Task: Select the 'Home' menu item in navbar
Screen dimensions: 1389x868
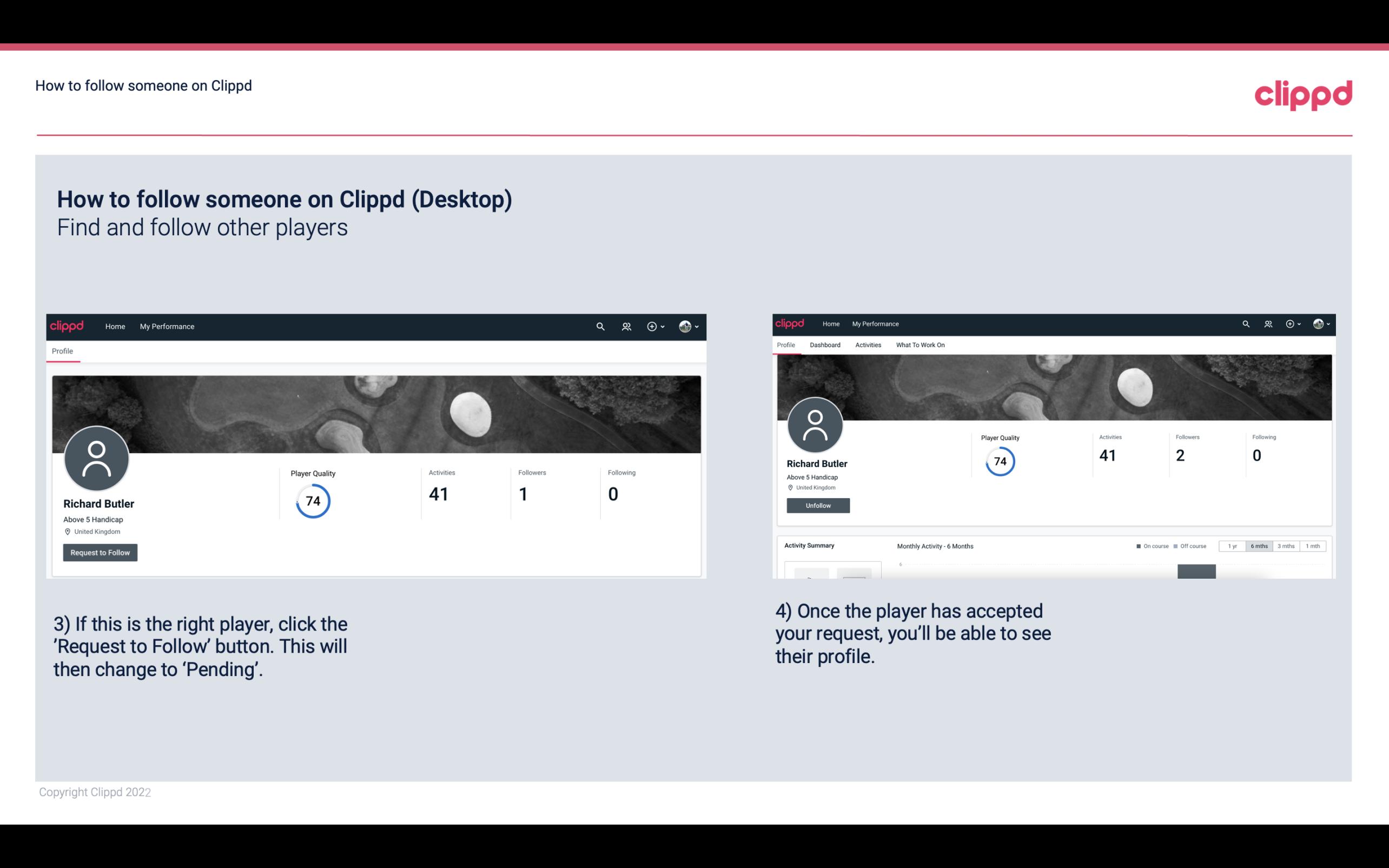Action: (x=113, y=326)
